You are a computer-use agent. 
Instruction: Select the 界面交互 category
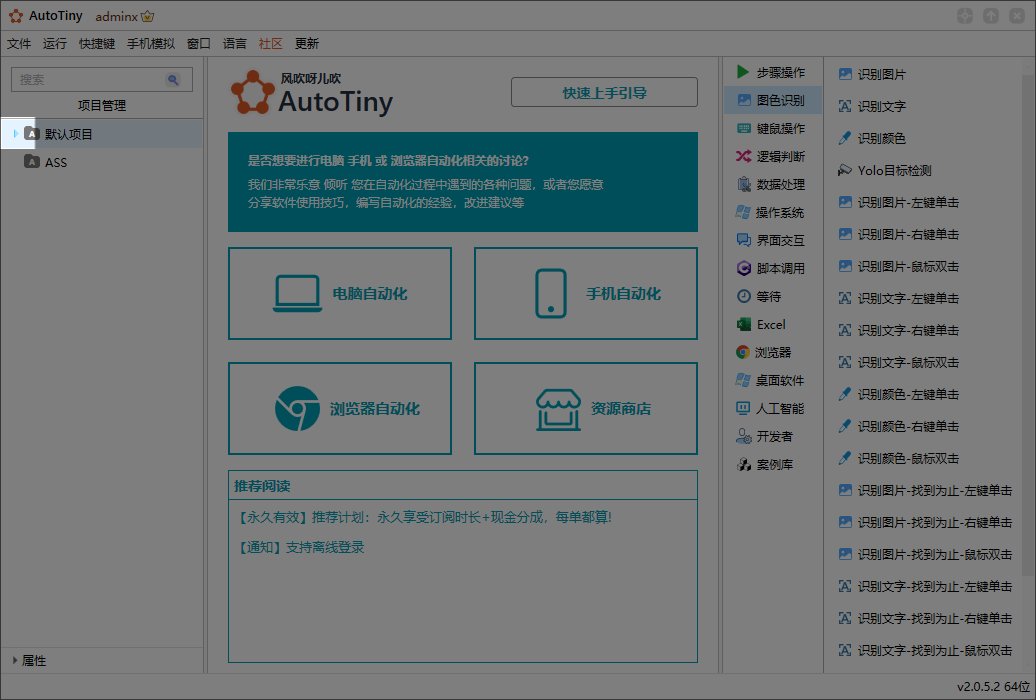click(772, 240)
